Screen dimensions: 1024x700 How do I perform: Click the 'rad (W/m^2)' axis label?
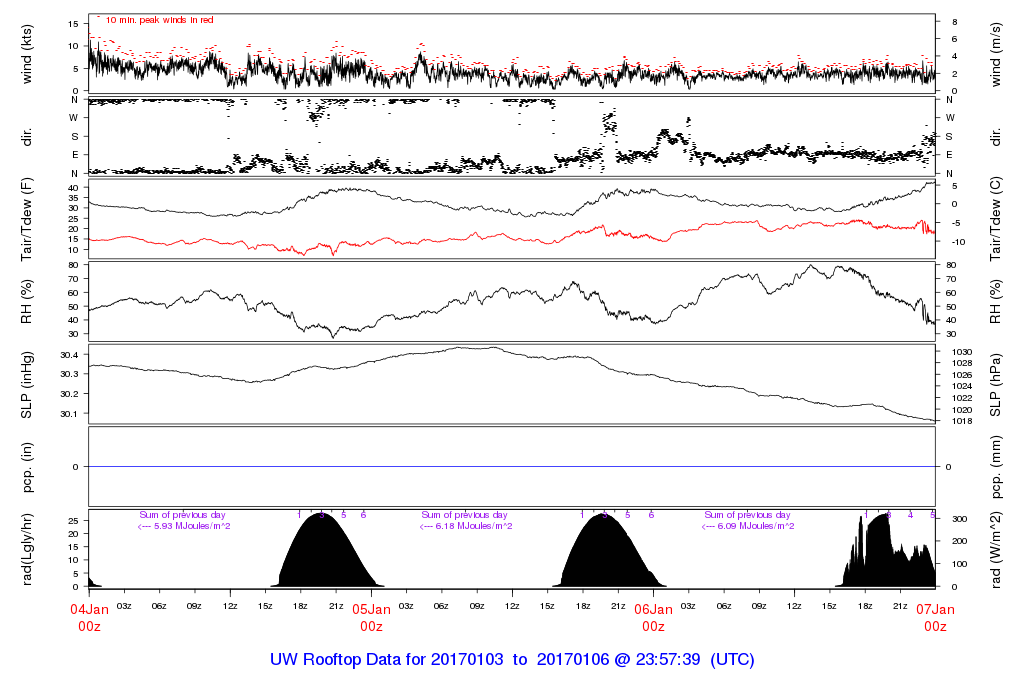coord(997,548)
